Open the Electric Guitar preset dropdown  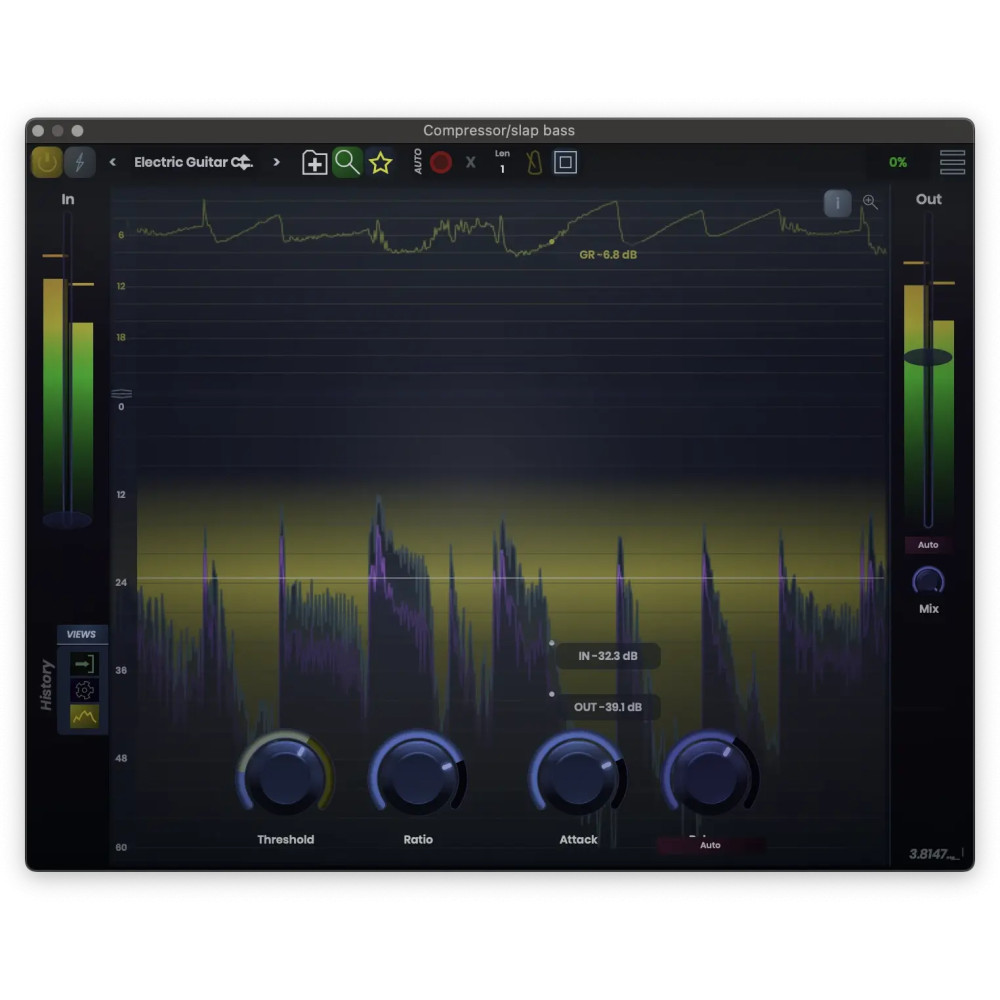(193, 161)
